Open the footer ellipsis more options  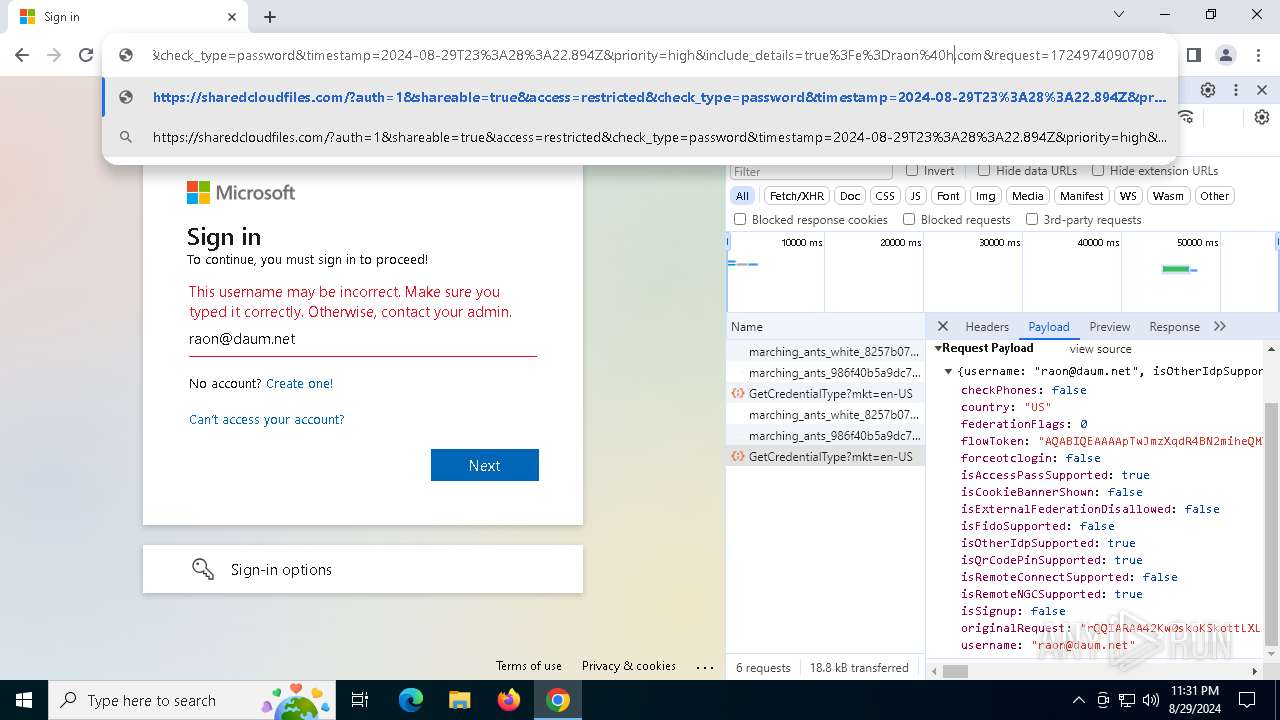click(705, 667)
